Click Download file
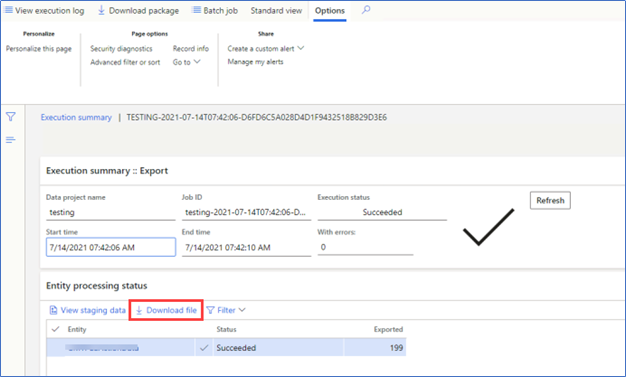 coord(166,310)
